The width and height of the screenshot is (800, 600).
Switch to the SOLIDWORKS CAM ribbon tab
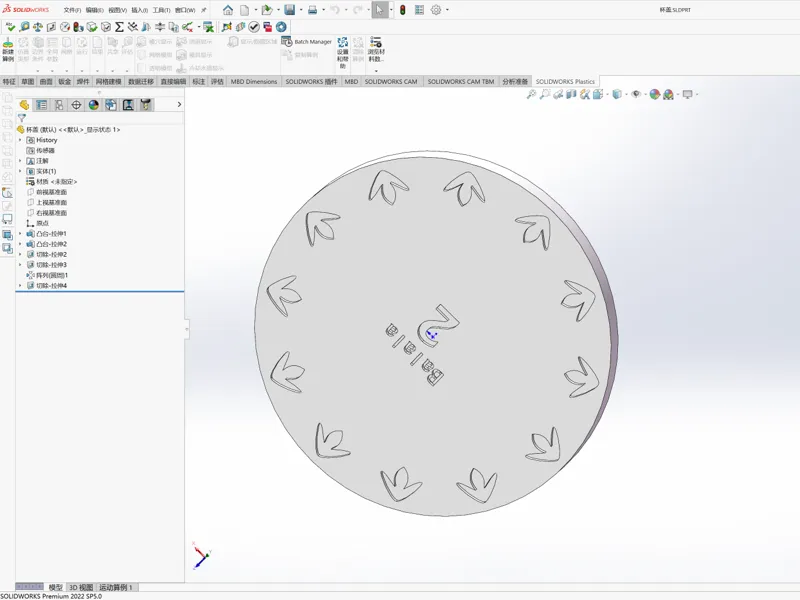click(391, 82)
